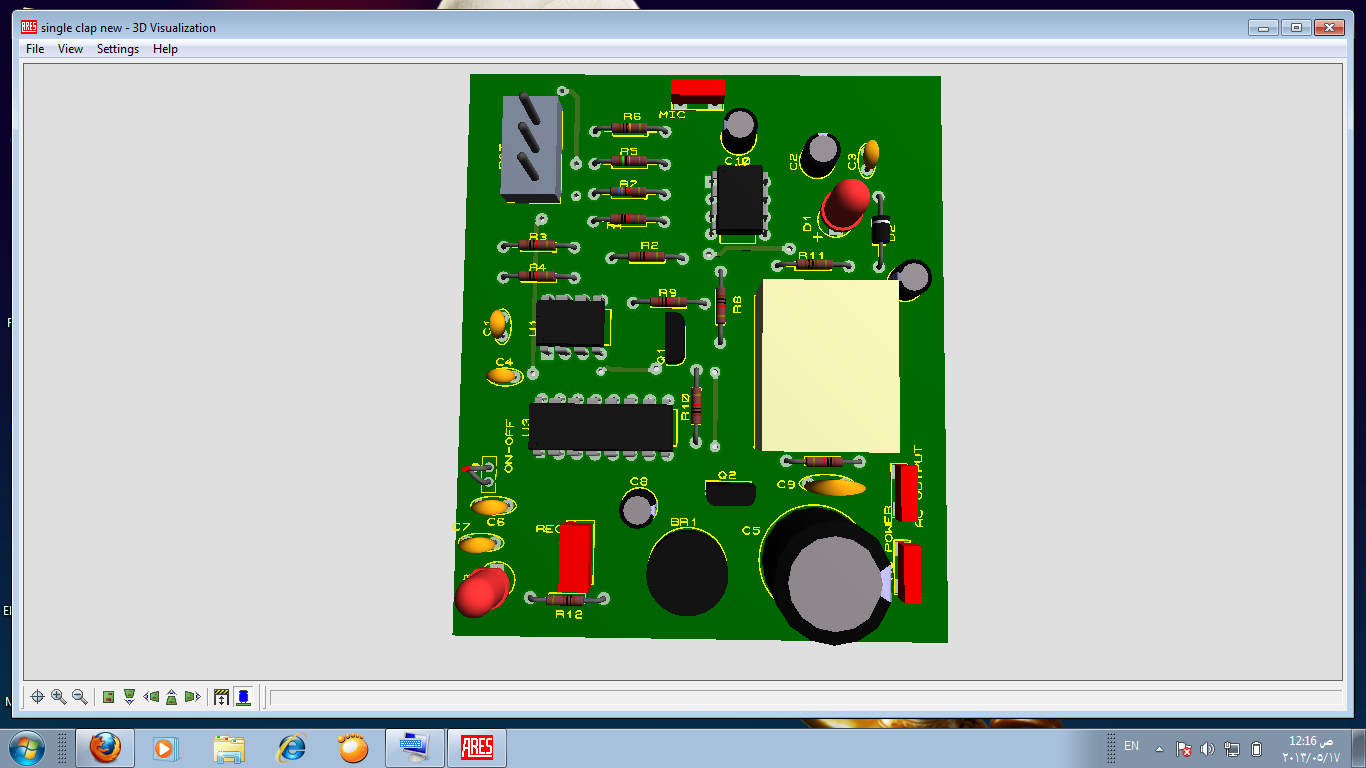Open the taskbar clock showing 12:16
This screenshot has height=768, width=1366.
tap(1310, 748)
